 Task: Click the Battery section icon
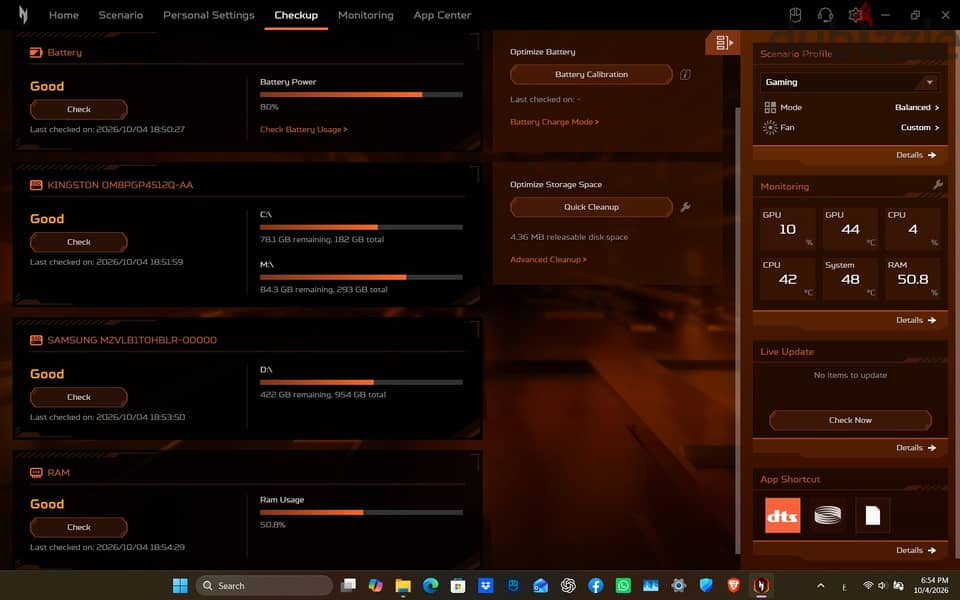coord(36,53)
